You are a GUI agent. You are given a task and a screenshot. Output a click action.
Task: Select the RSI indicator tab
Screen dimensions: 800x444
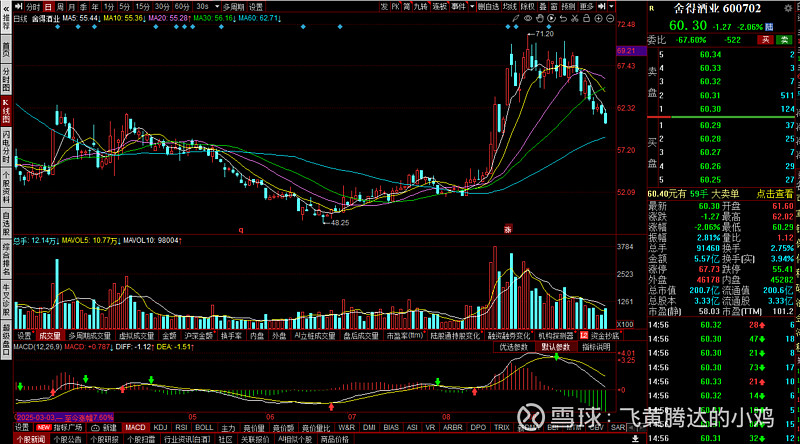pos(181,427)
